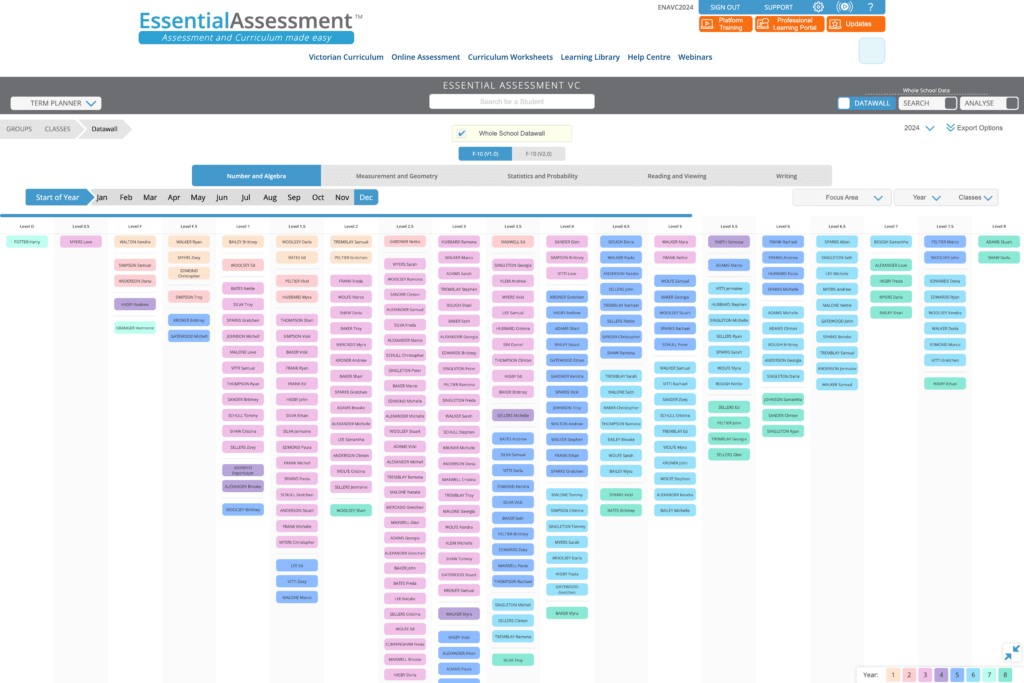Expand the Focus Area dropdown
The width and height of the screenshot is (1024, 683).
[x=842, y=197]
